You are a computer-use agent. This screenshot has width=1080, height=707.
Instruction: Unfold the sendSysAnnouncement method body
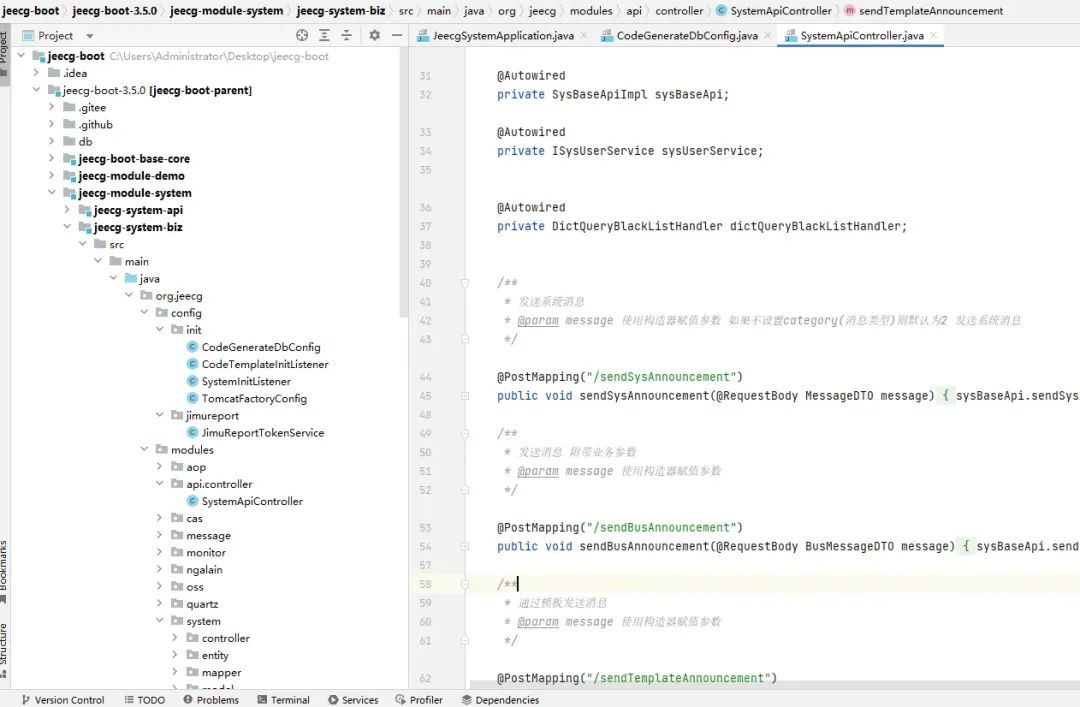tap(465, 396)
